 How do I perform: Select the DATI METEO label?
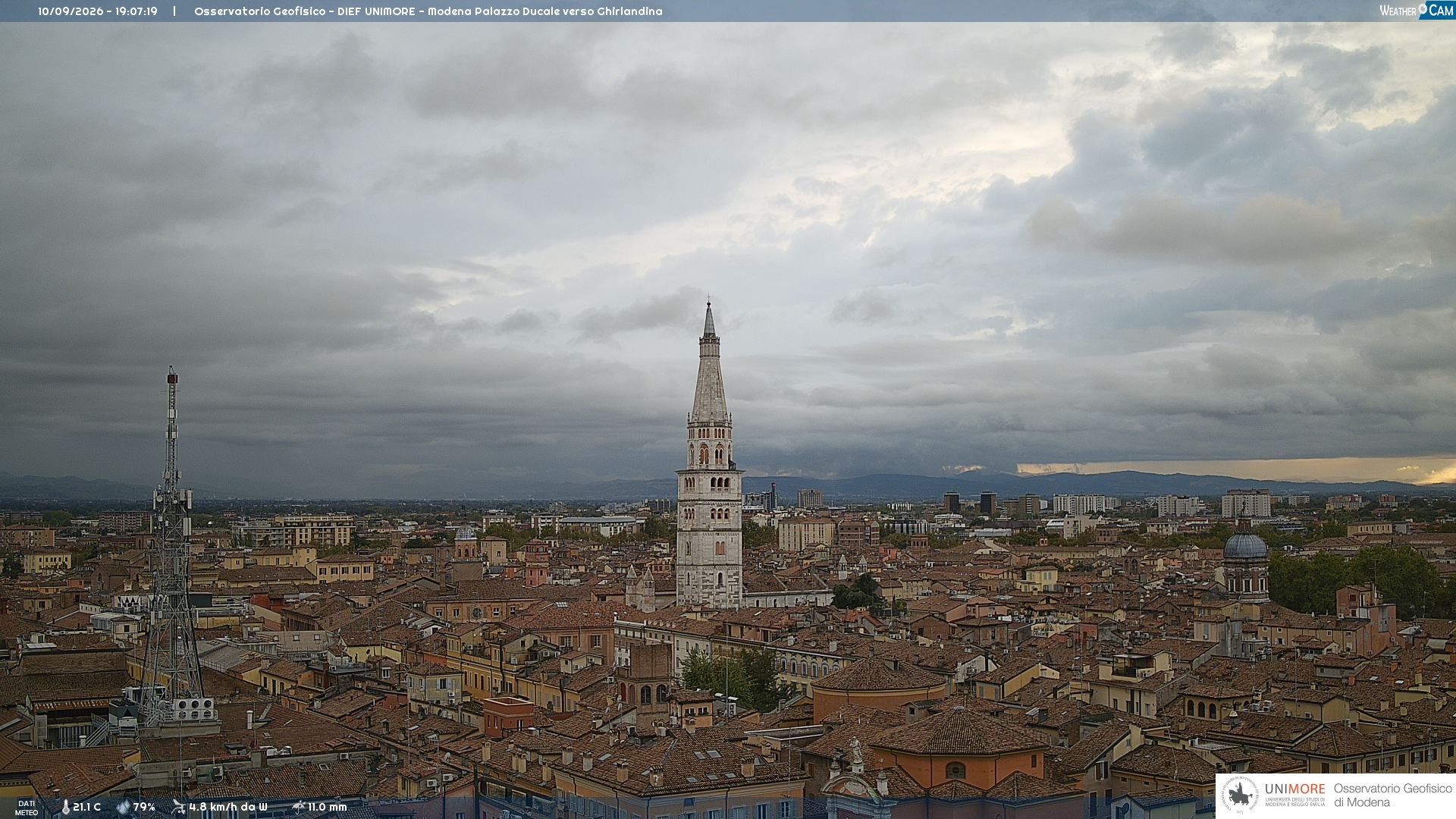click(x=27, y=808)
